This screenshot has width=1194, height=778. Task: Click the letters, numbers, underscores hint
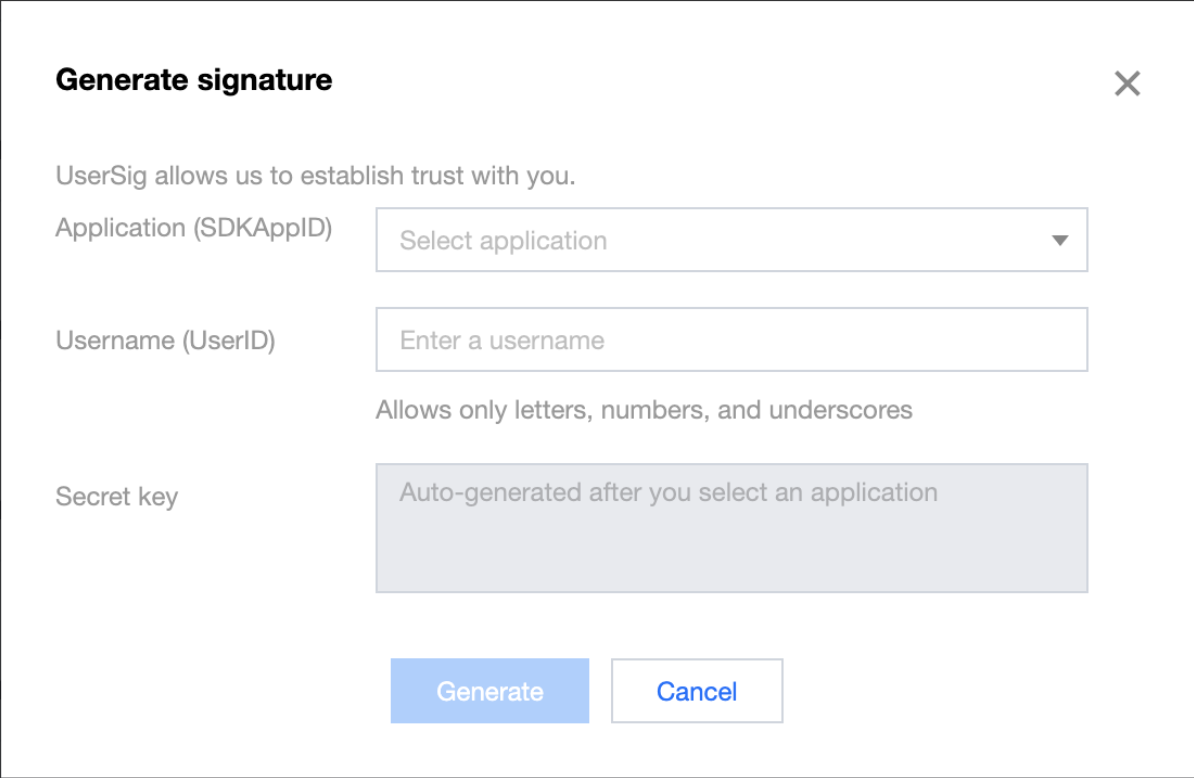[643, 410]
